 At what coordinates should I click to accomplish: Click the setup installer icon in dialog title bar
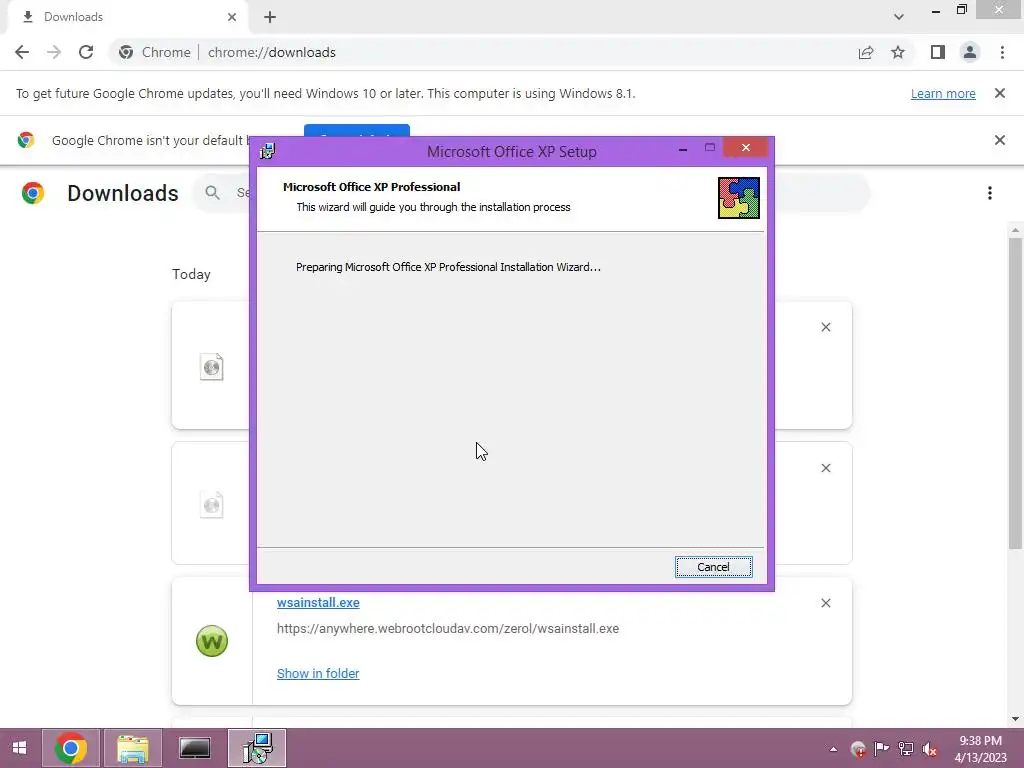point(267,151)
